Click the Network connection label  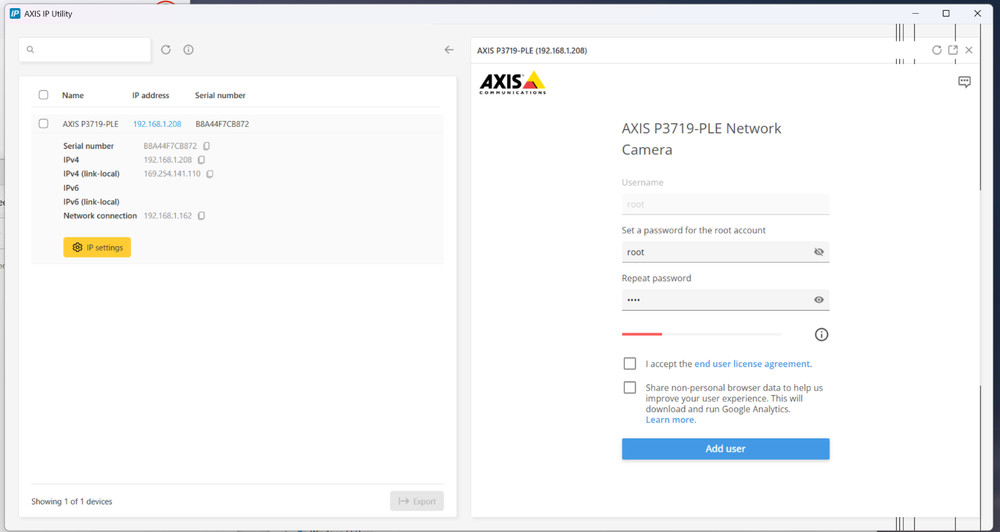[x=100, y=216]
